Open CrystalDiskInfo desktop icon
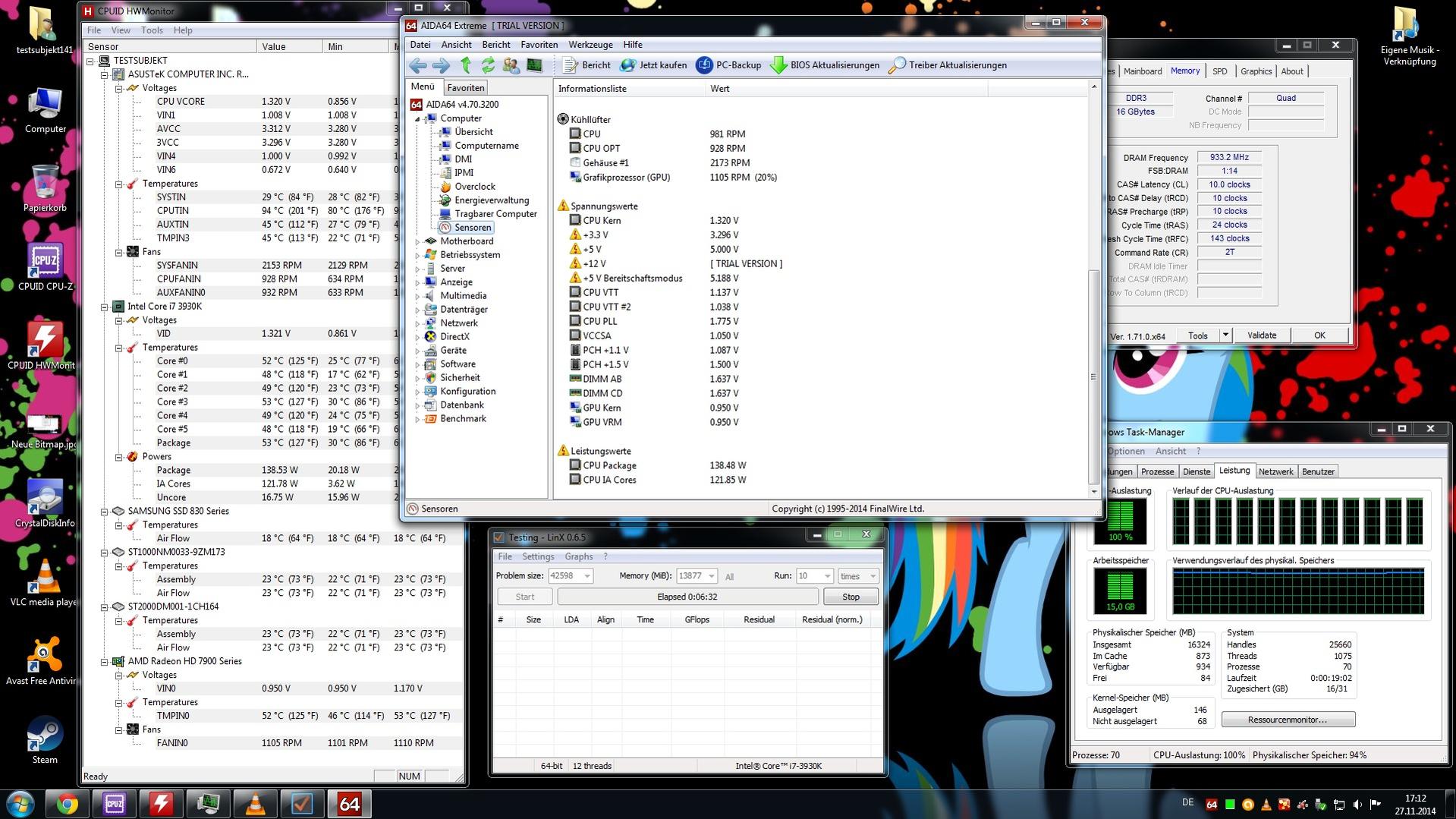 pos(45,504)
